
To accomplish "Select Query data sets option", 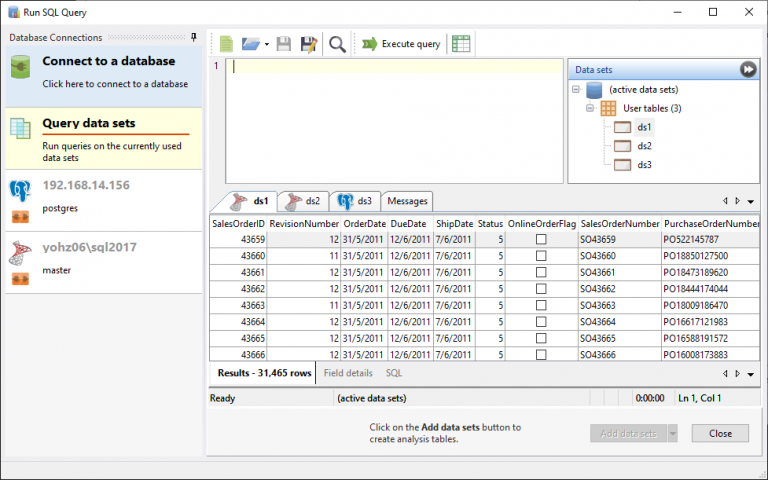I will point(104,139).
